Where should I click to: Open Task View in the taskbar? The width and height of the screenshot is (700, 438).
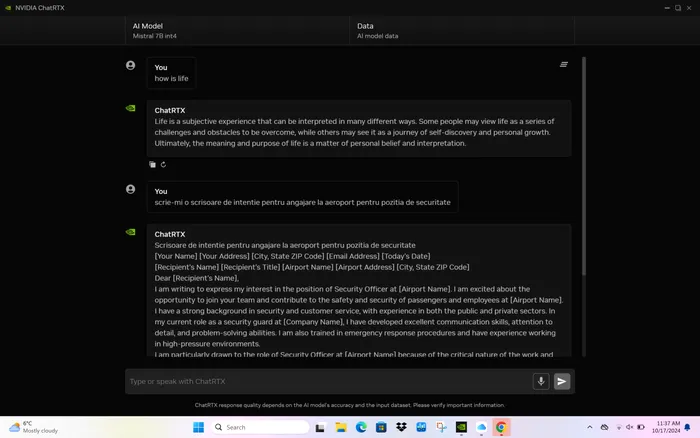pos(320,427)
